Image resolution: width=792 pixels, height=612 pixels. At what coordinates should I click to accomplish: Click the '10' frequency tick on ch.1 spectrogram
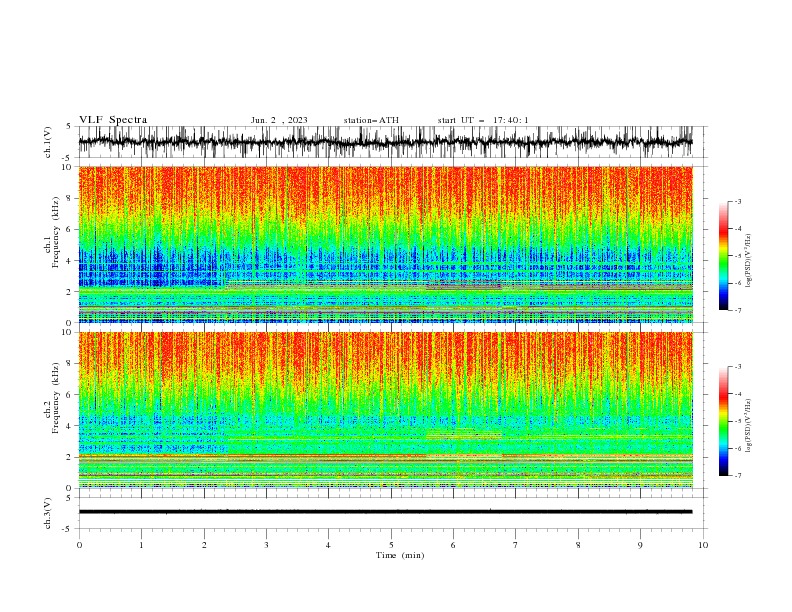[x=69, y=167]
